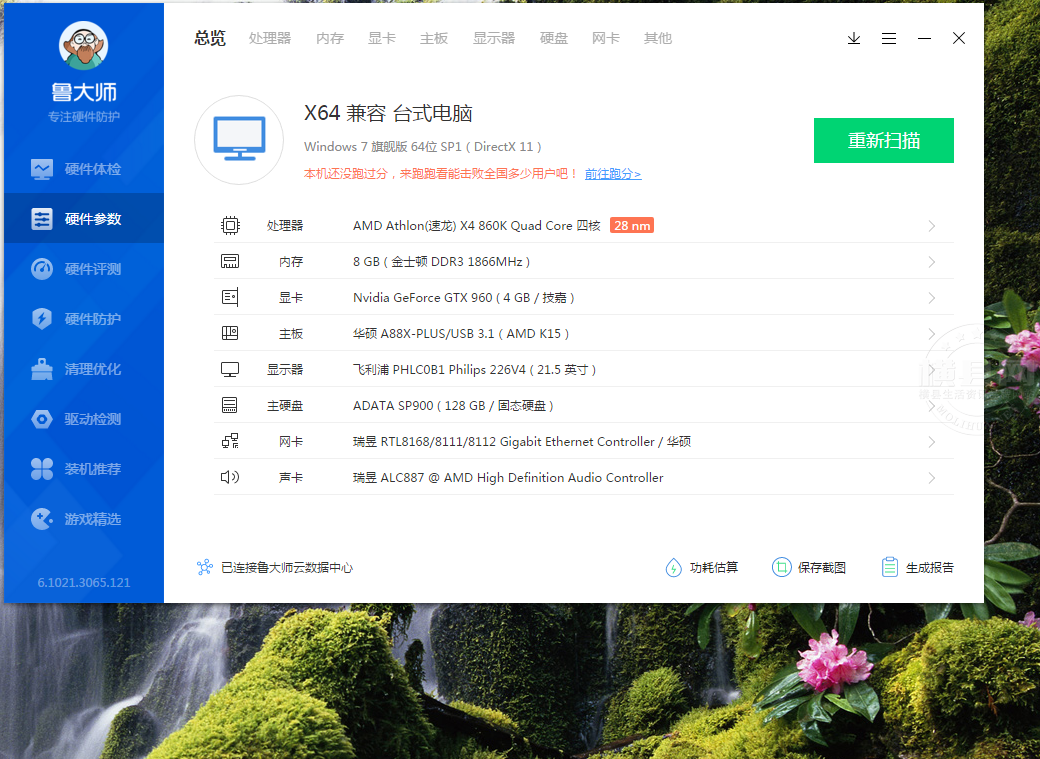Minimize the 鲁大师 window
Image resolution: width=1040 pixels, height=759 pixels.
(924, 38)
